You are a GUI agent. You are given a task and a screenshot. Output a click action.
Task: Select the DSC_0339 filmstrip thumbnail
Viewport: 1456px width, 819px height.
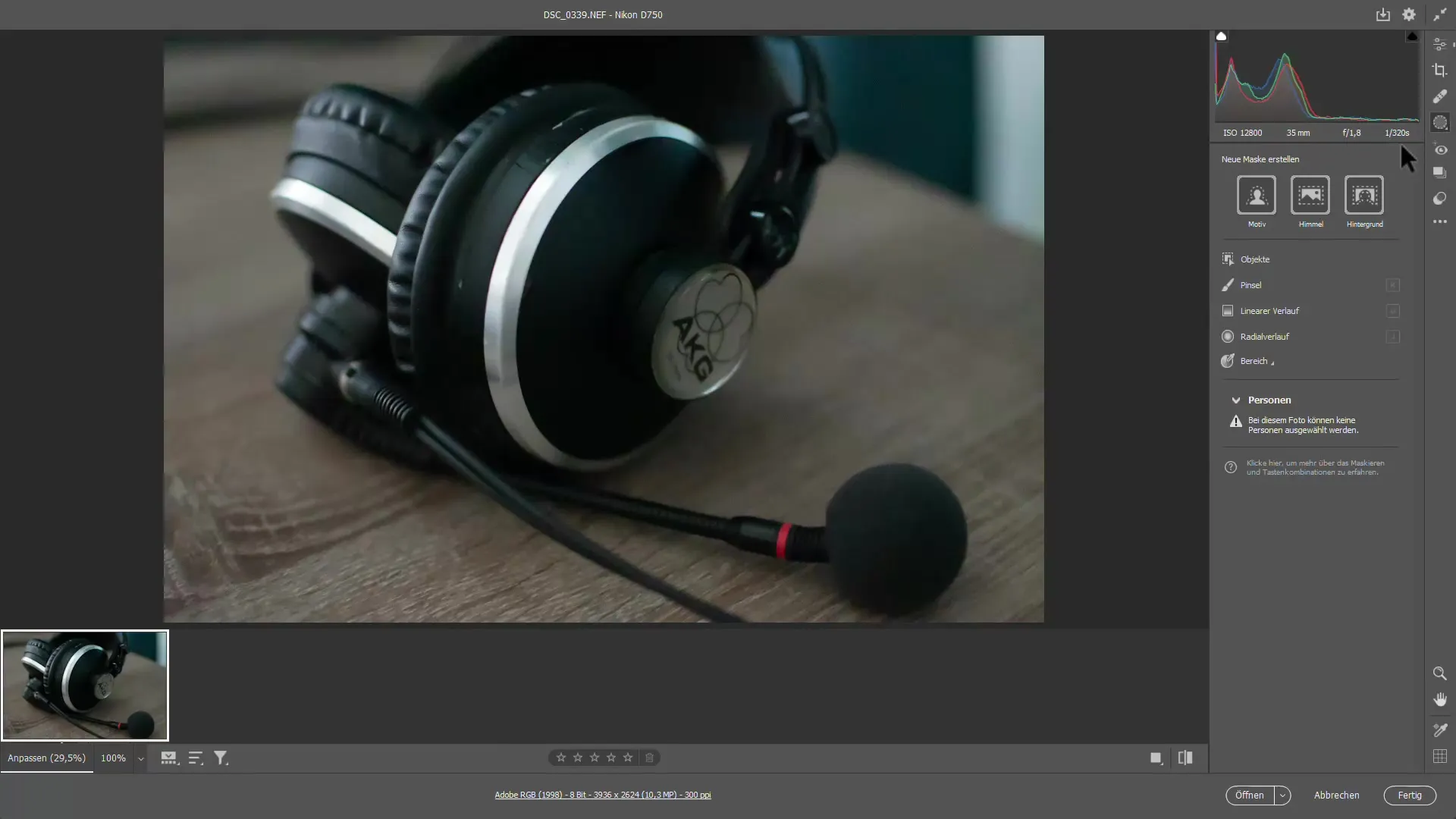[85, 686]
